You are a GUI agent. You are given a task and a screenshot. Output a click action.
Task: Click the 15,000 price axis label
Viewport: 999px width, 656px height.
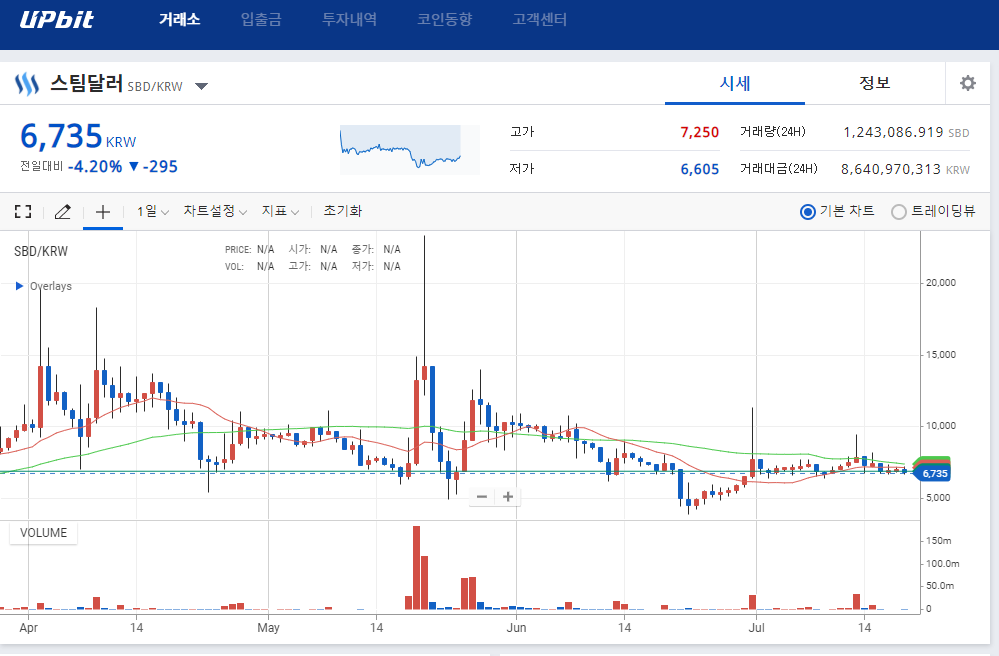pos(940,355)
